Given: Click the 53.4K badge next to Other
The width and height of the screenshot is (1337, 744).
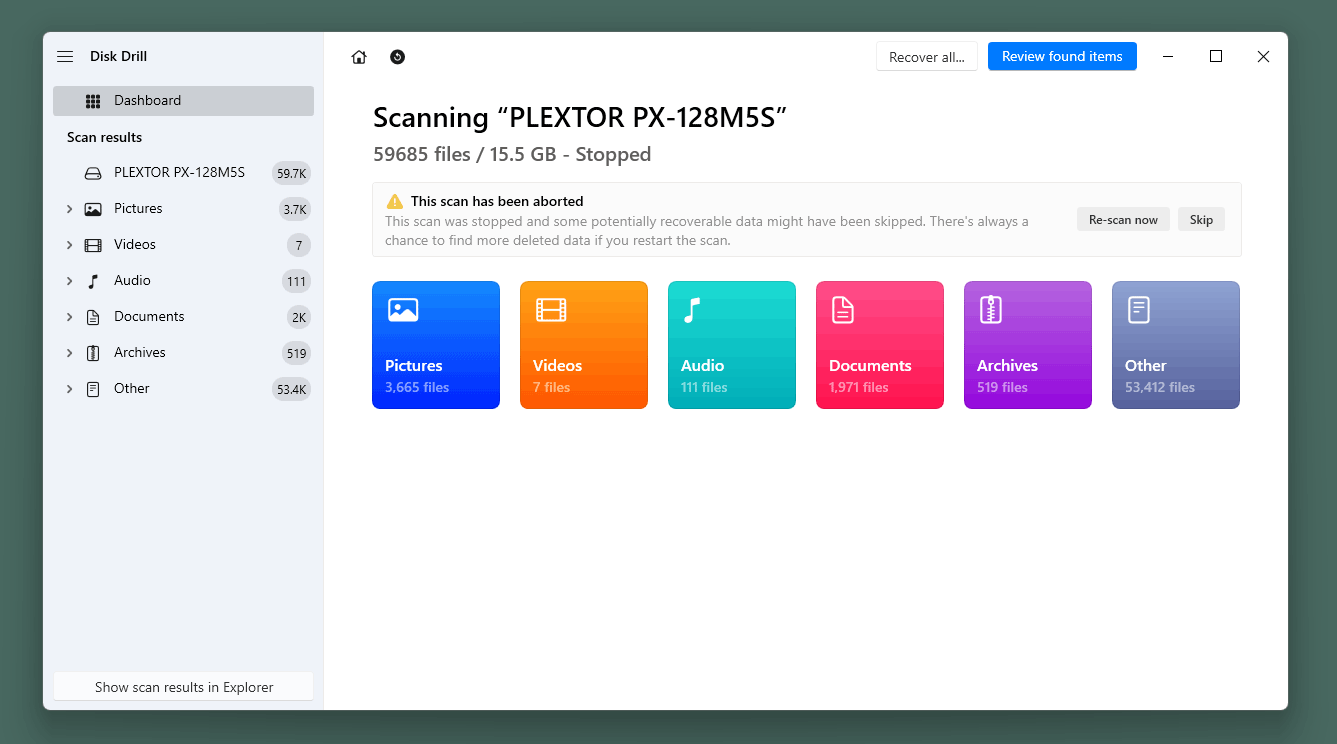Looking at the screenshot, I should point(291,390).
